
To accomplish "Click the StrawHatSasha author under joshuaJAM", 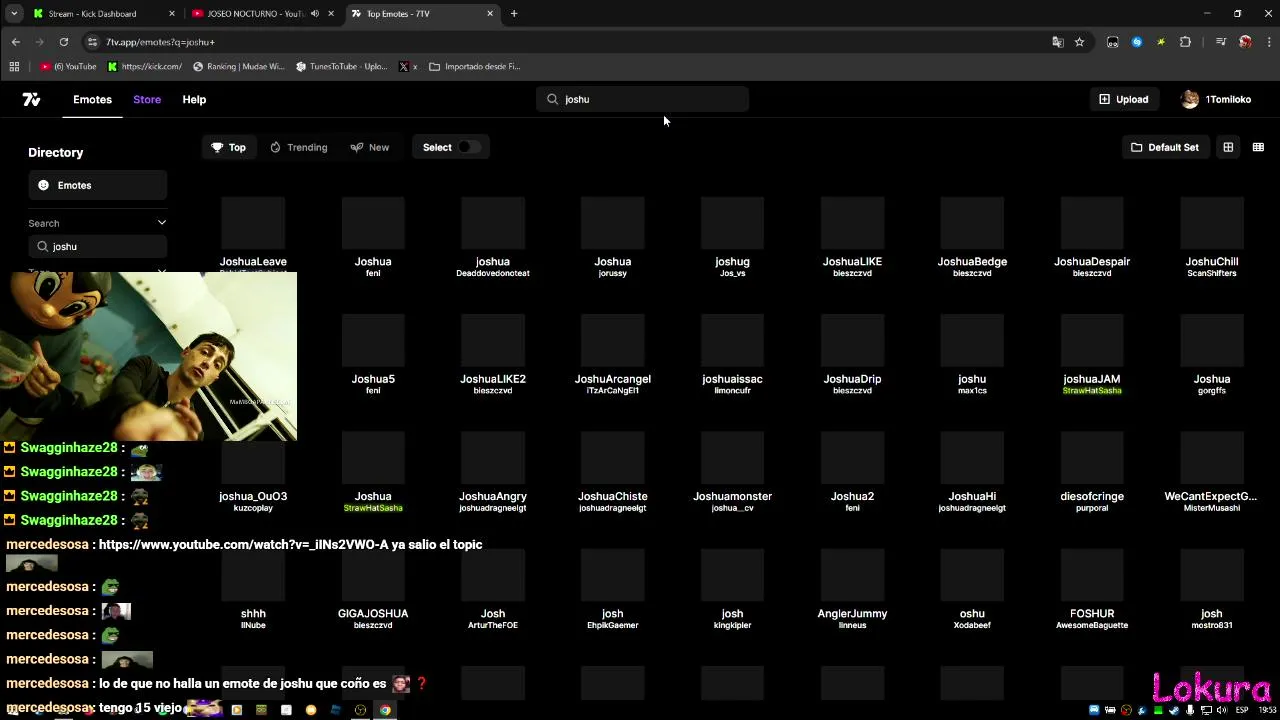I will (x=1092, y=391).
